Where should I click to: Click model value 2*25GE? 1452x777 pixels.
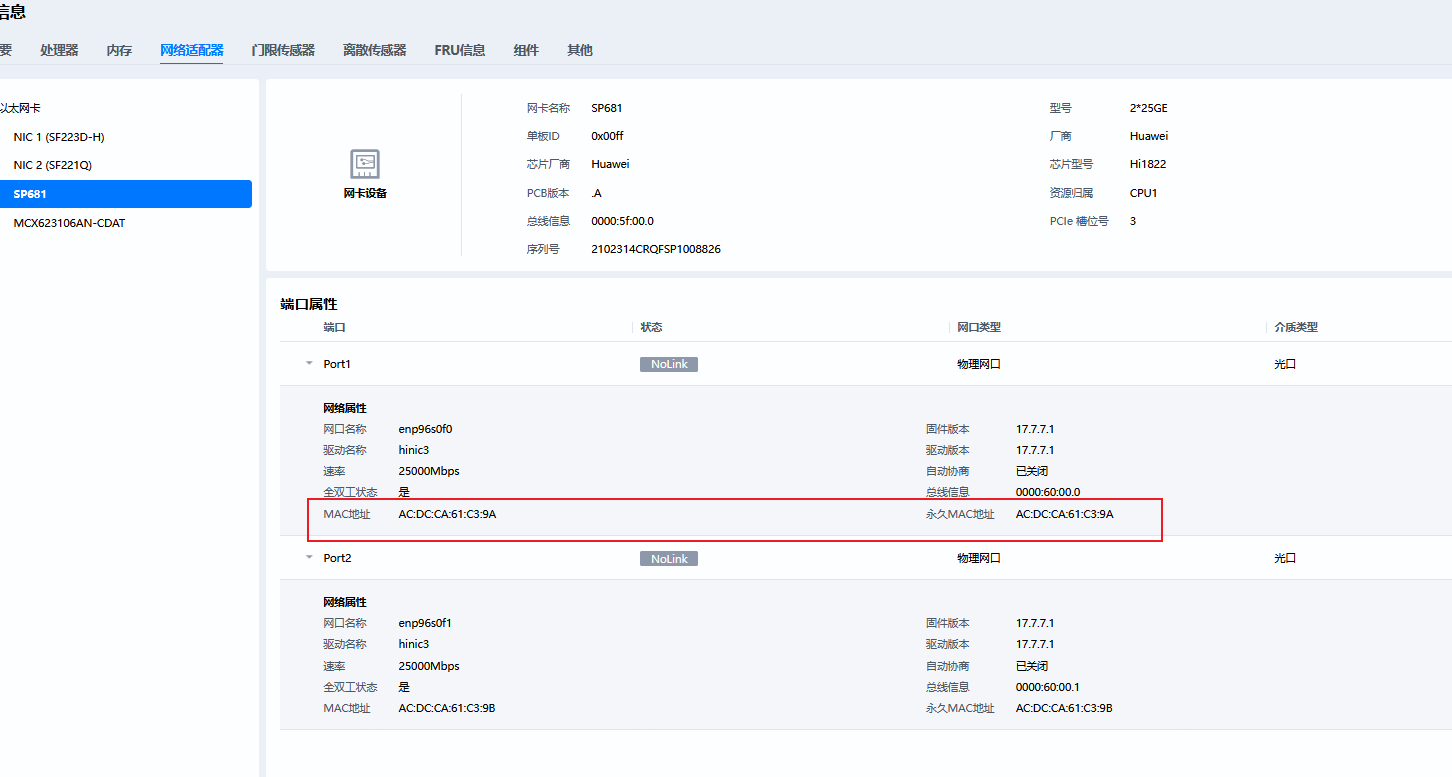click(1148, 108)
